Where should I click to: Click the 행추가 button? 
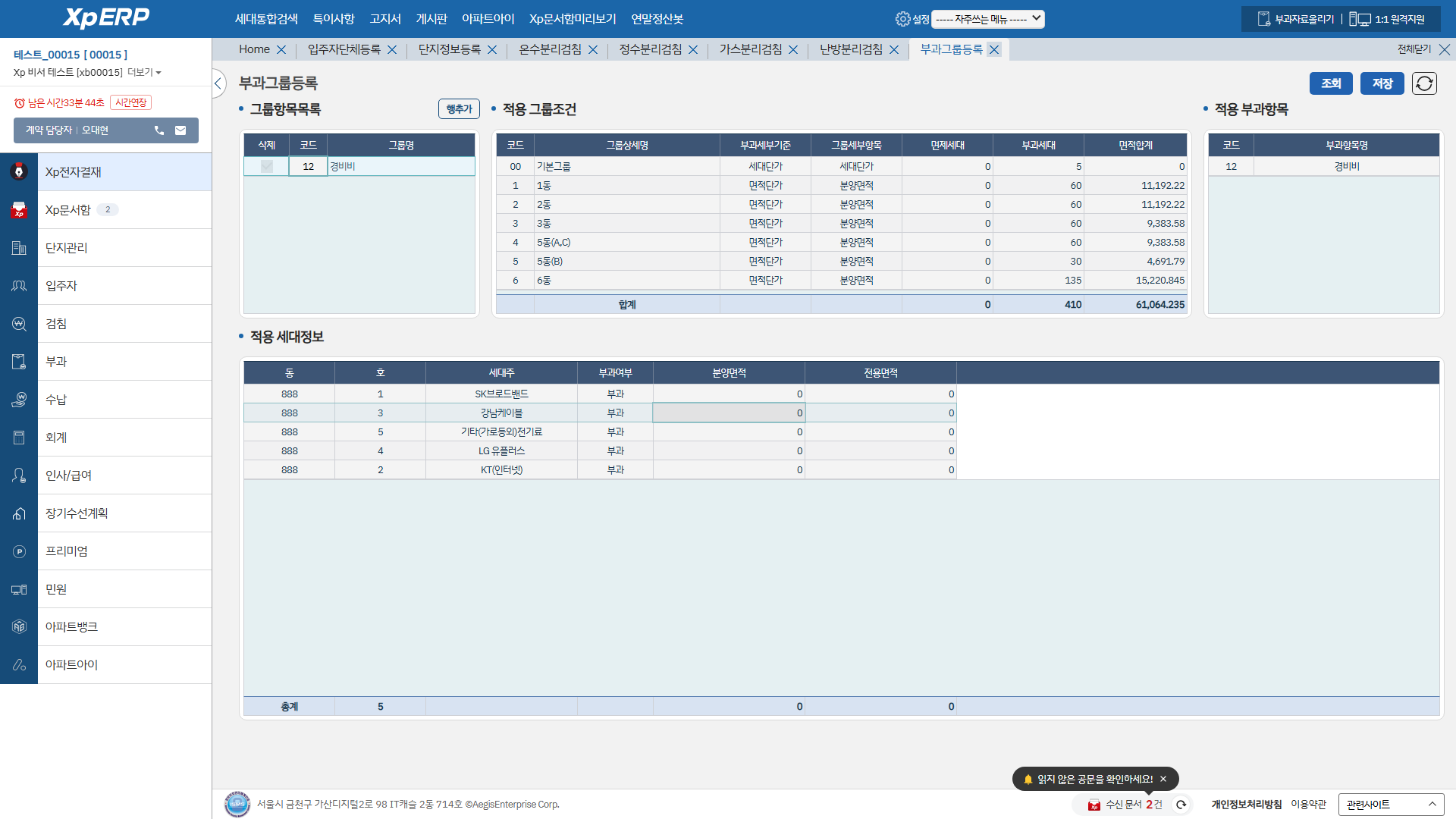click(459, 109)
